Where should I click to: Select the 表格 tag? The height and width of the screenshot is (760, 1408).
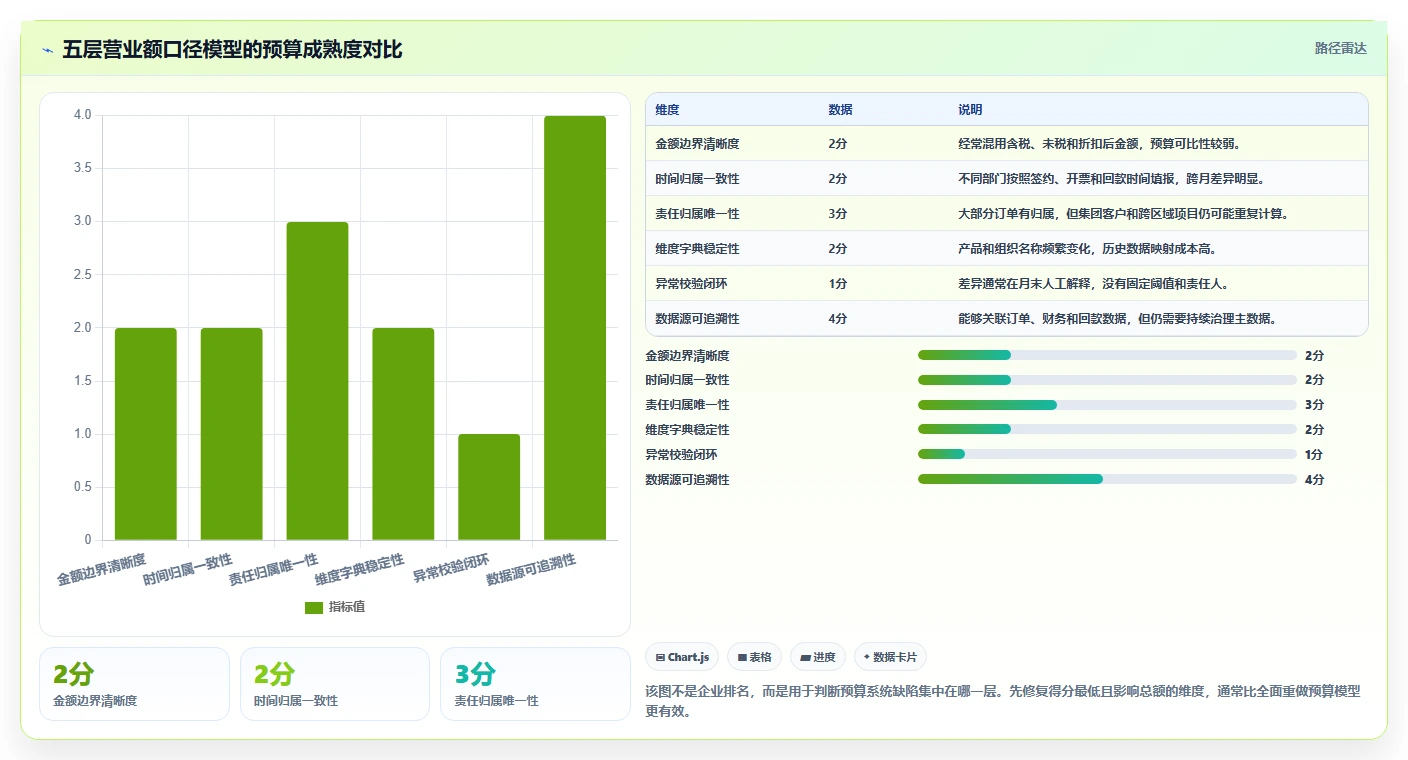[755, 657]
